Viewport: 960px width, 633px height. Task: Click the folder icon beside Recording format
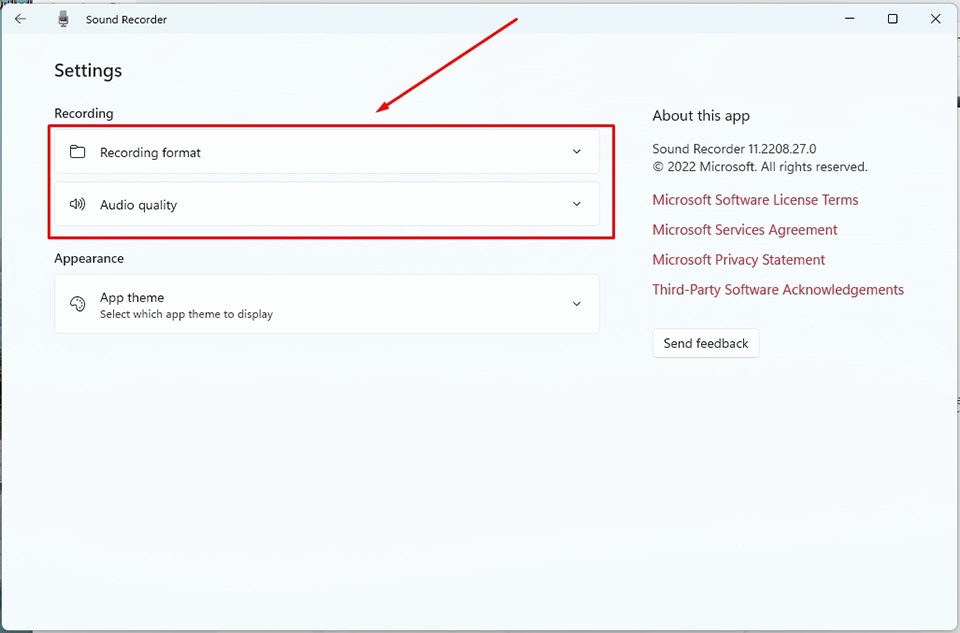78,152
